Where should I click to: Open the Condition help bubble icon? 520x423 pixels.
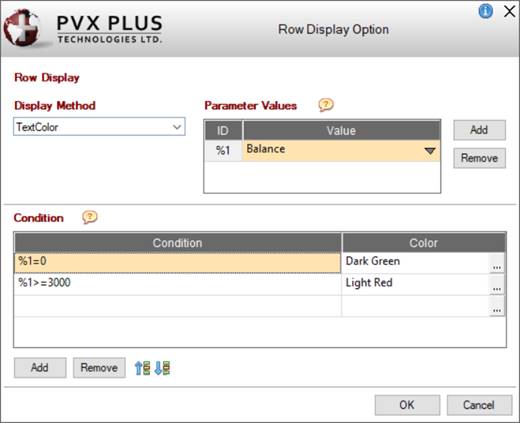pyautogui.click(x=90, y=217)
